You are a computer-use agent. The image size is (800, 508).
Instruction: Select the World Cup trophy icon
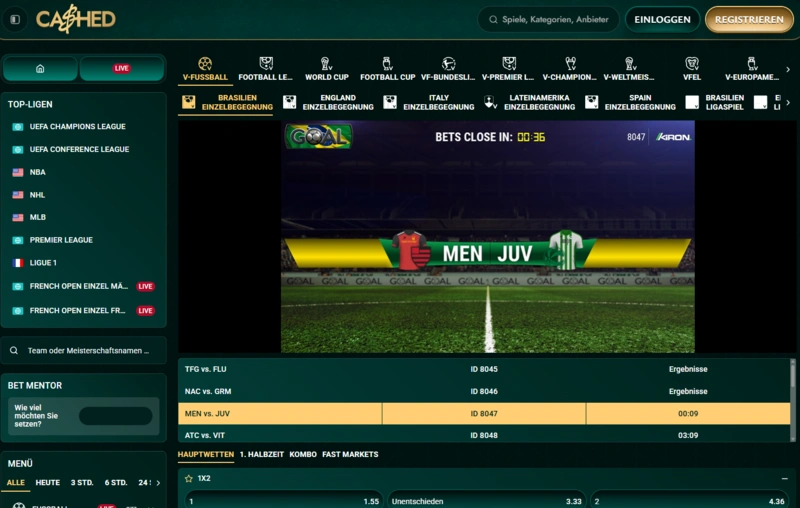326,63
